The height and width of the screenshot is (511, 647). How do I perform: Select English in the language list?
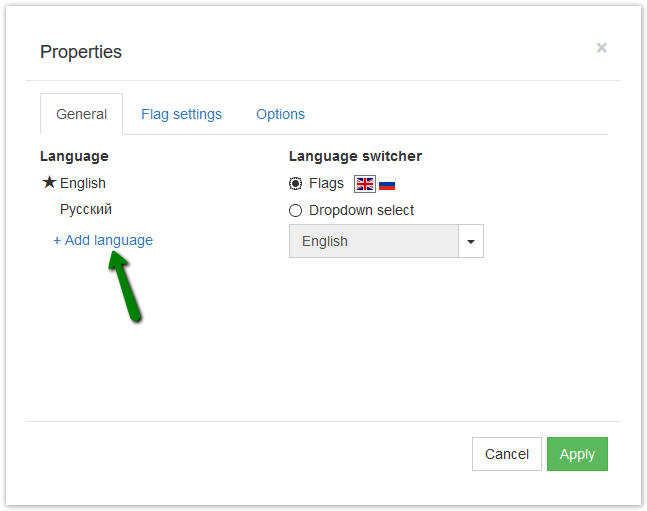pos(83,183)
